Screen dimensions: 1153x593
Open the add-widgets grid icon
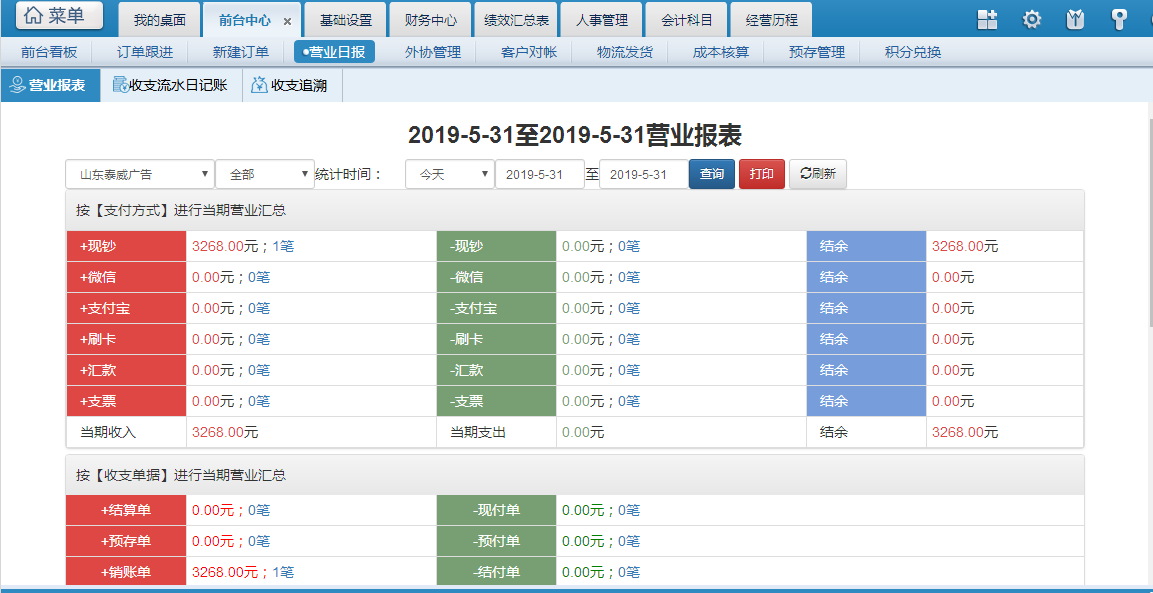coord(987,20)
